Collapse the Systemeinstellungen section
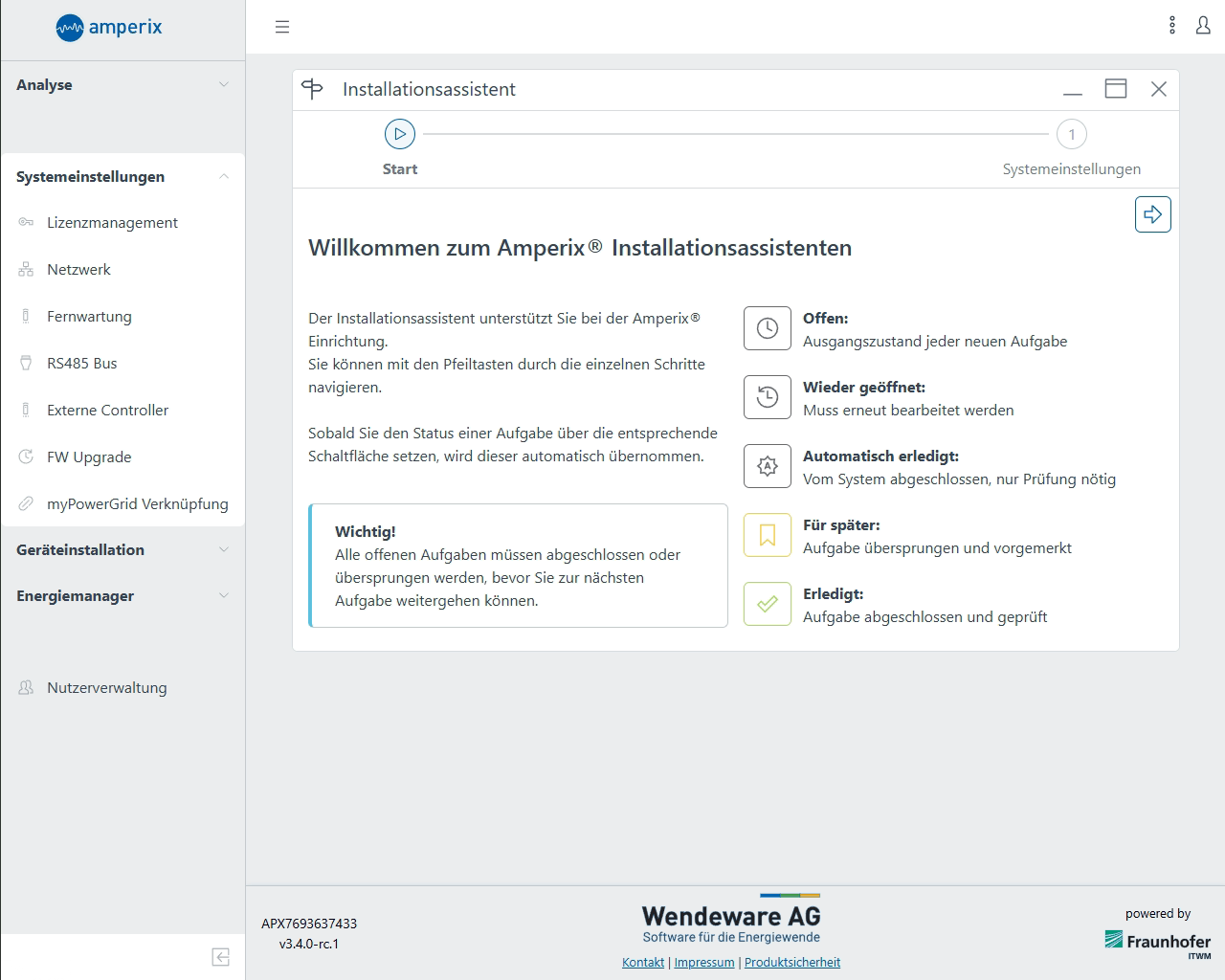This screenshot has width=1225, height=980. [122, 176]
